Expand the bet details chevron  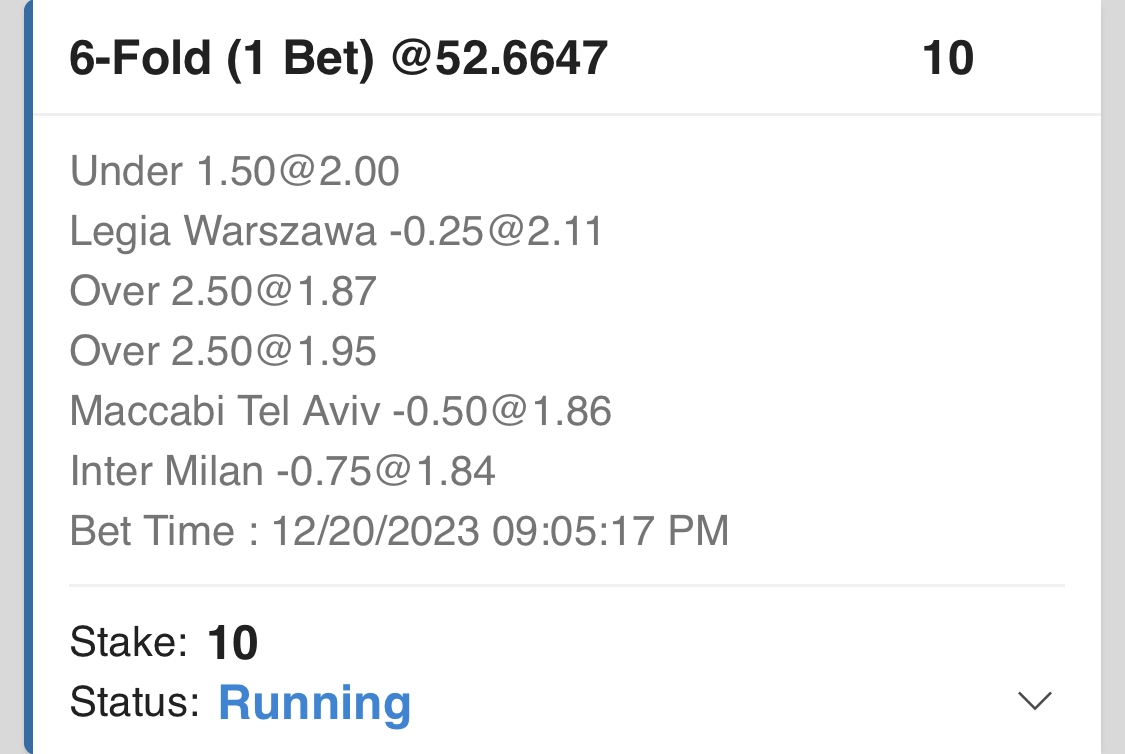click(1034, 701)
